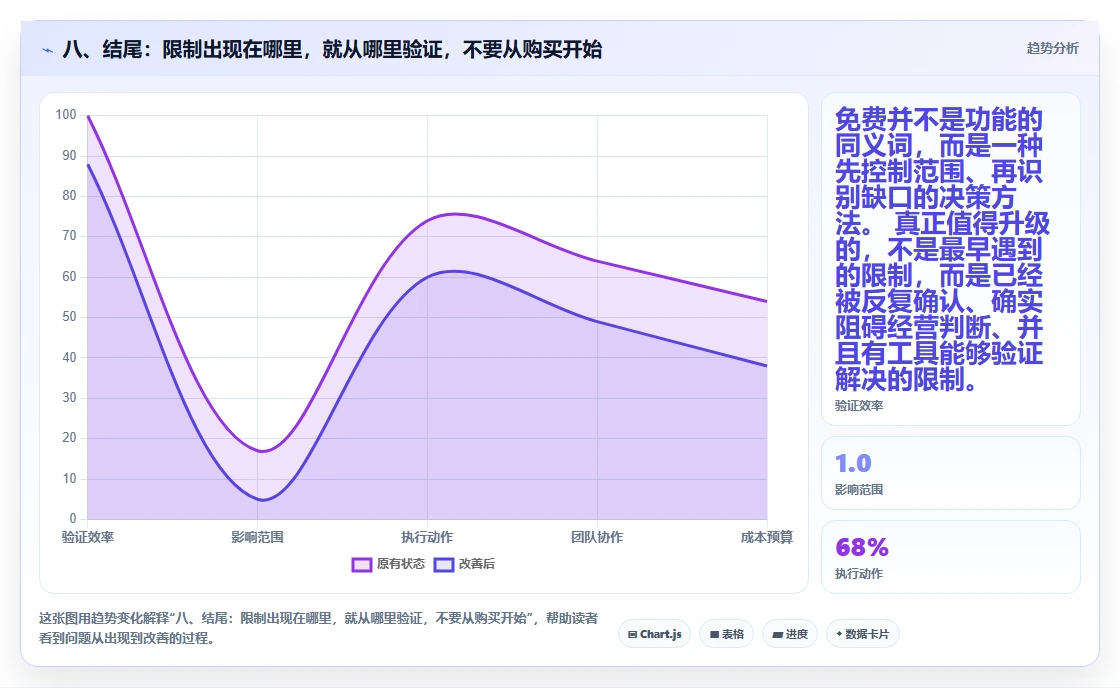Click the 100 y-axis tick label
The image size is (1120, 688).
click(x=66, y=115)
